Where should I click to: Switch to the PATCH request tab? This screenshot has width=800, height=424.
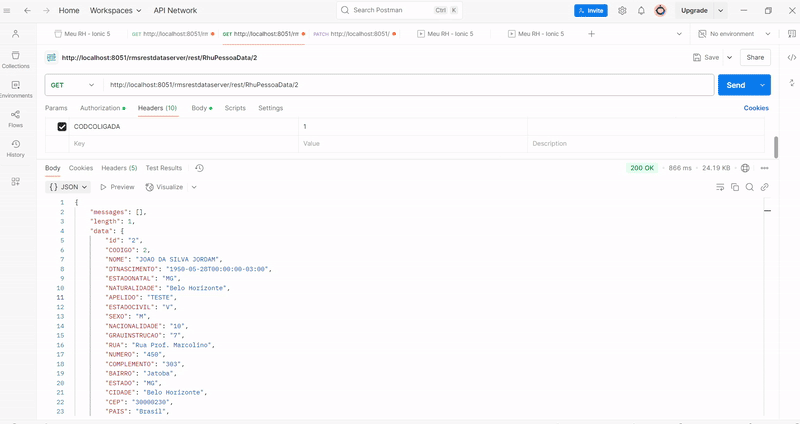[x=355, y=34]
